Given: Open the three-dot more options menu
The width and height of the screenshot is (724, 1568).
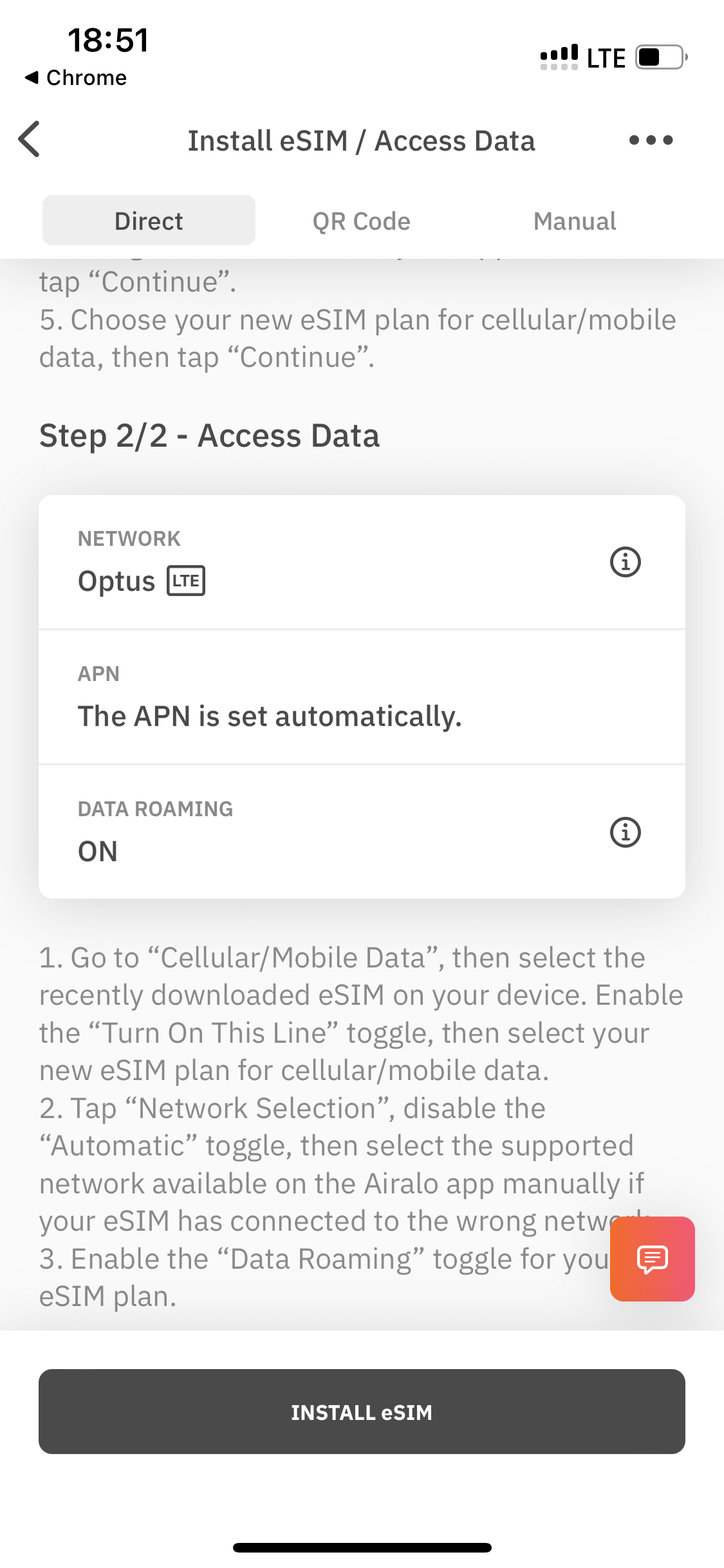Looking at the screenshot, I should click(651, 140).
